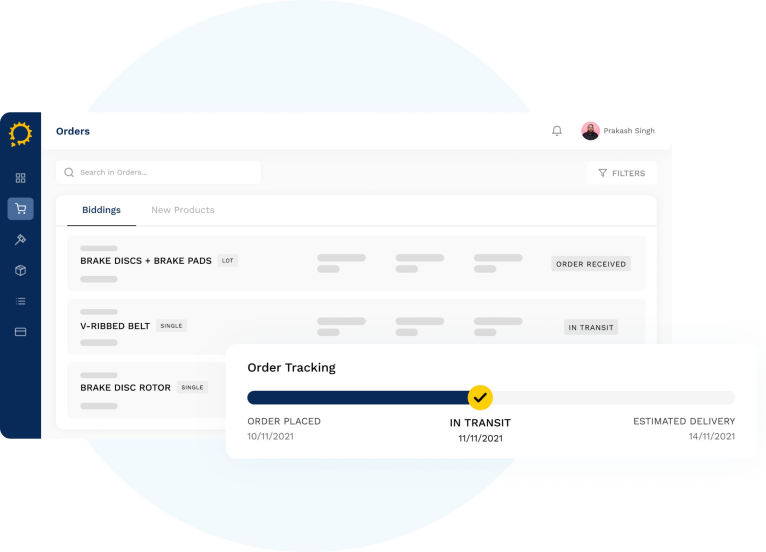This screenshot has width=766, height=552.
Task: Click the ESTIMATED DELIVERY label
Action: [684, 421]
